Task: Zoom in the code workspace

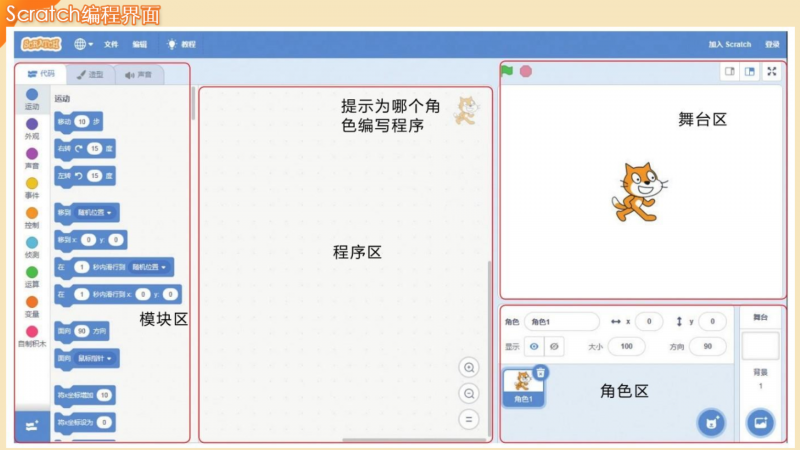Action: pyautogui.click(x=469, y=368)
